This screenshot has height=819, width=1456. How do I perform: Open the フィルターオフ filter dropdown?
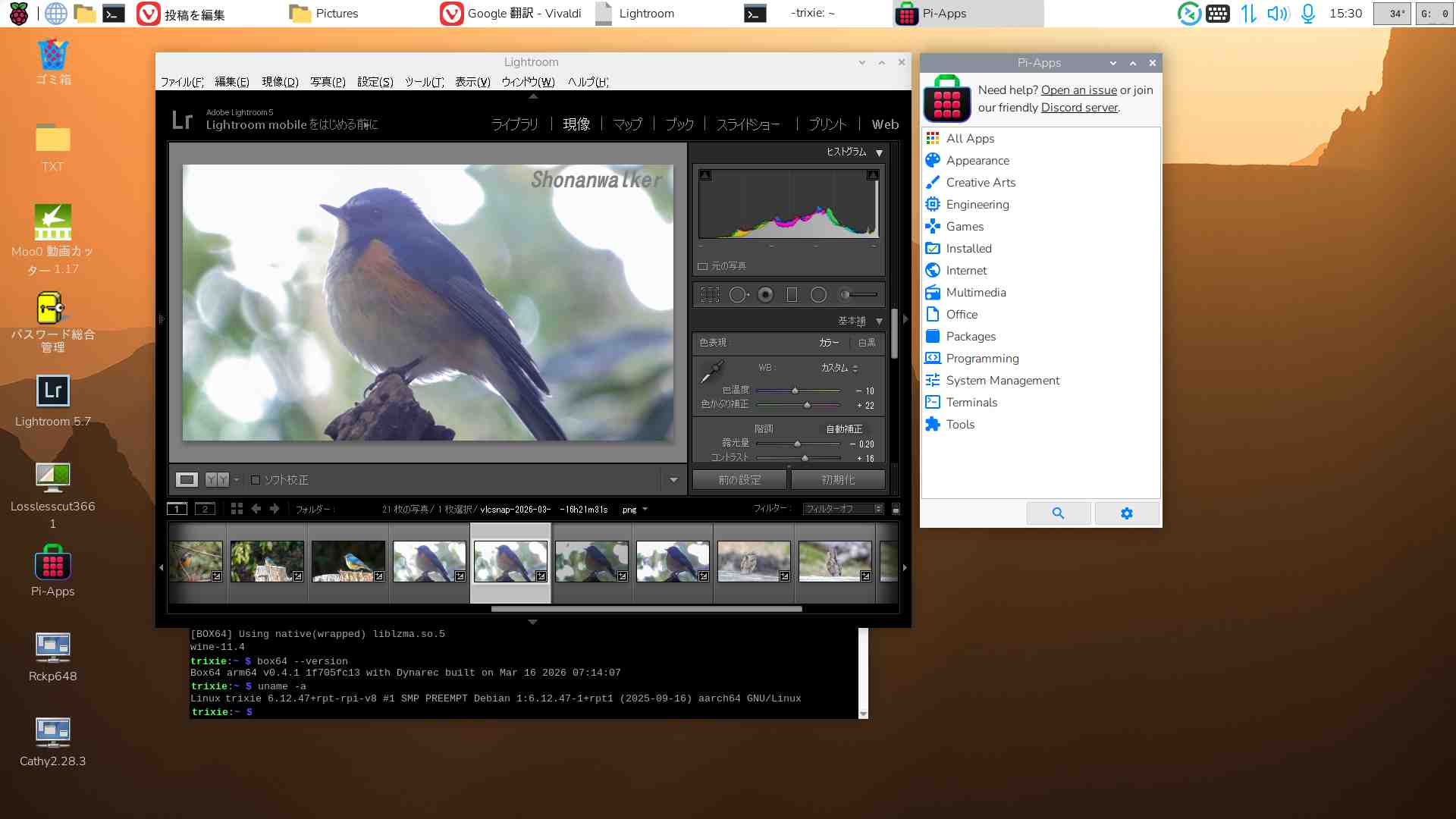point(843,509)
